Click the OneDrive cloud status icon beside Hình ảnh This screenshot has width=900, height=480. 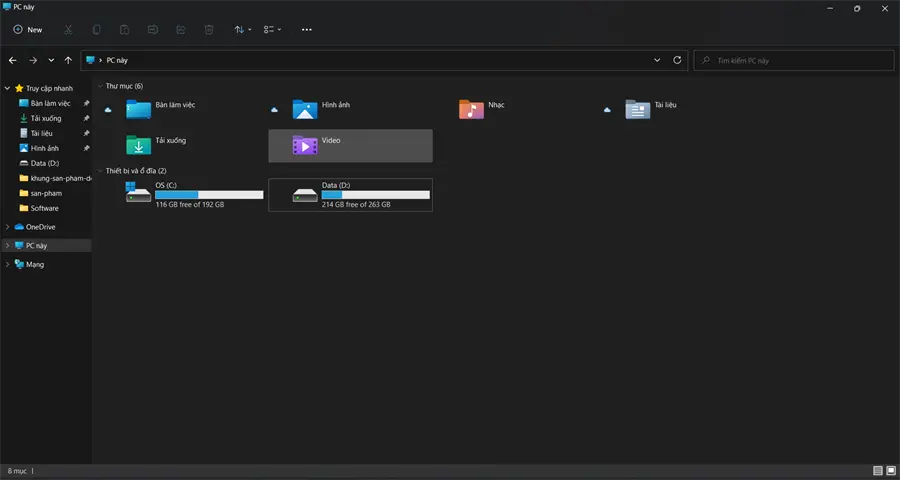[274, 110]
